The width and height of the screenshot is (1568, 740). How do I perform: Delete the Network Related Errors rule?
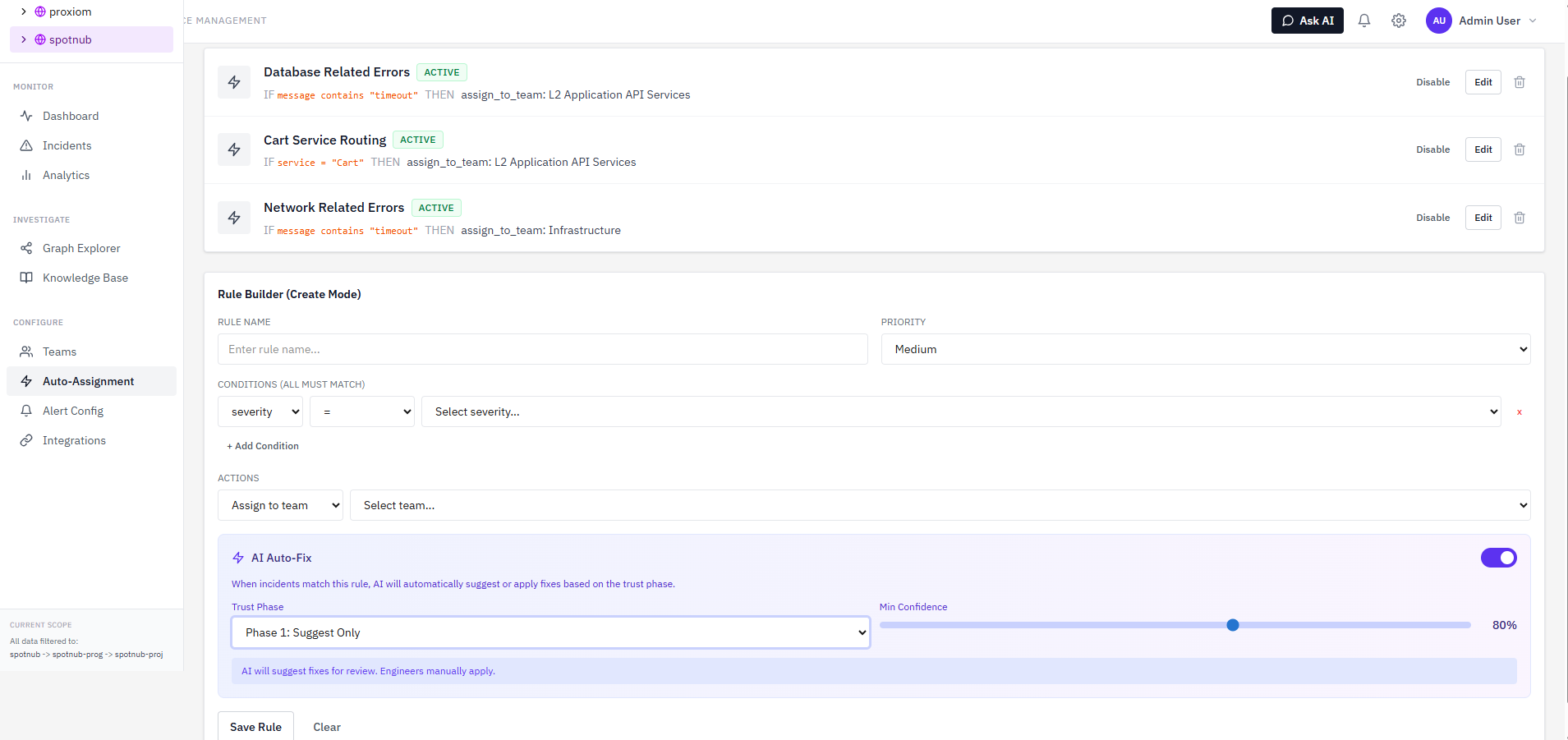(x=1520, y=218)
